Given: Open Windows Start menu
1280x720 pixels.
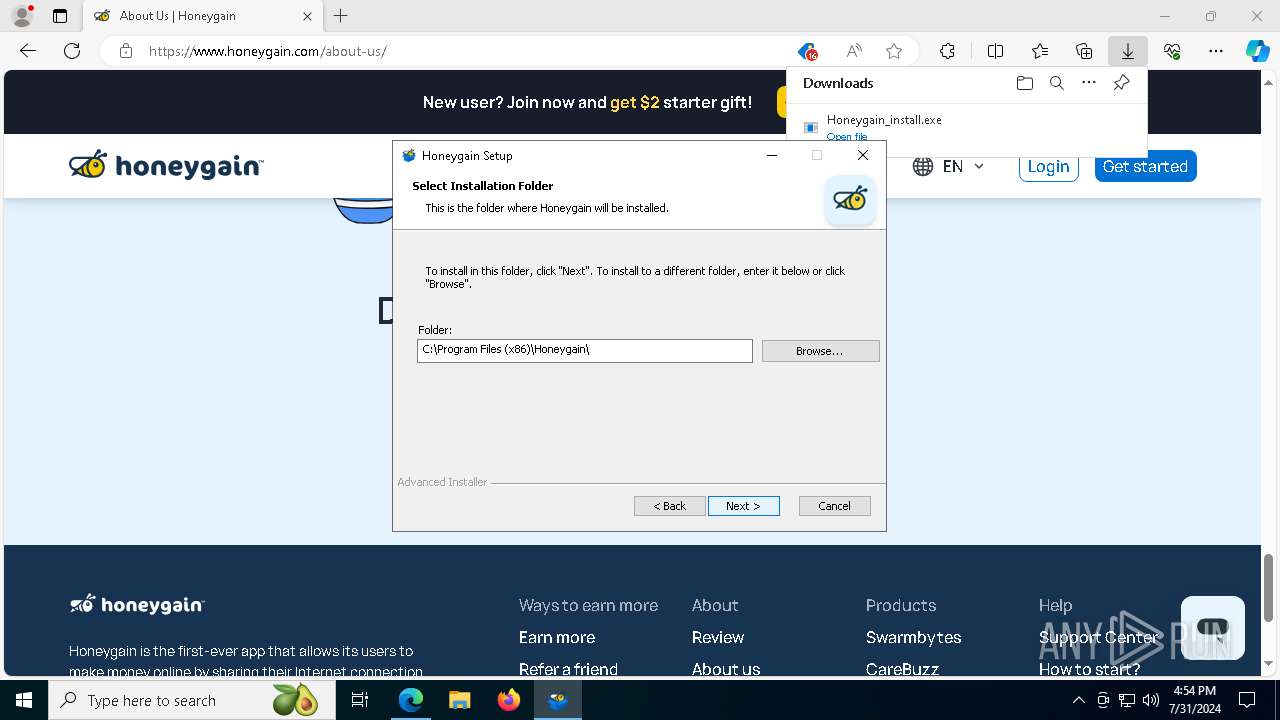Looking at the screenshot, I should click(24, 700).
